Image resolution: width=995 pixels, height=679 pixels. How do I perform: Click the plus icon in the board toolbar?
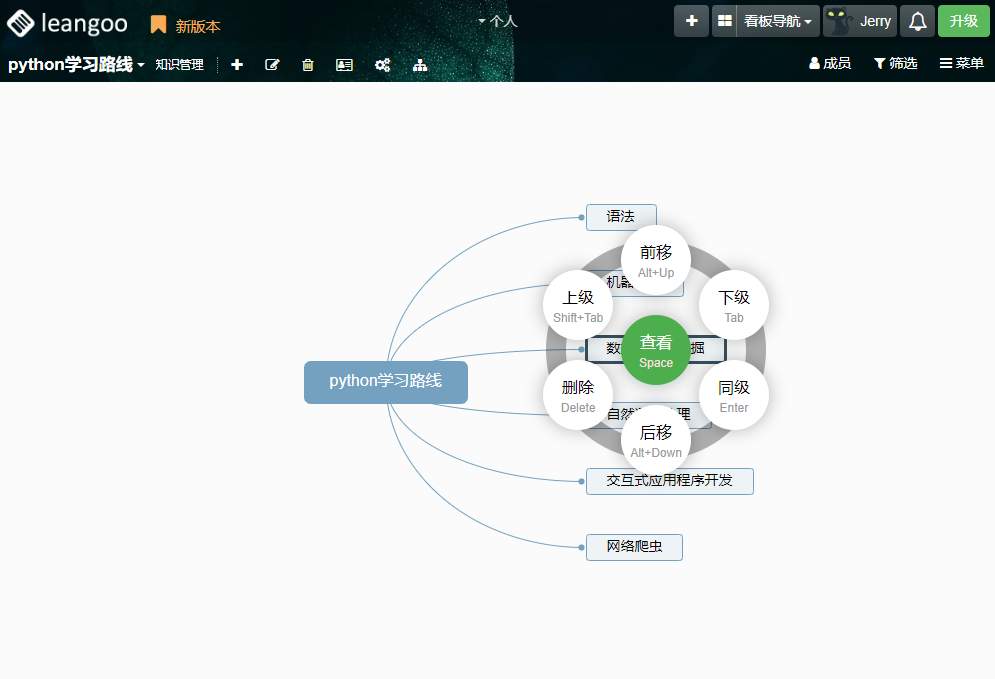tap(237, 65)
